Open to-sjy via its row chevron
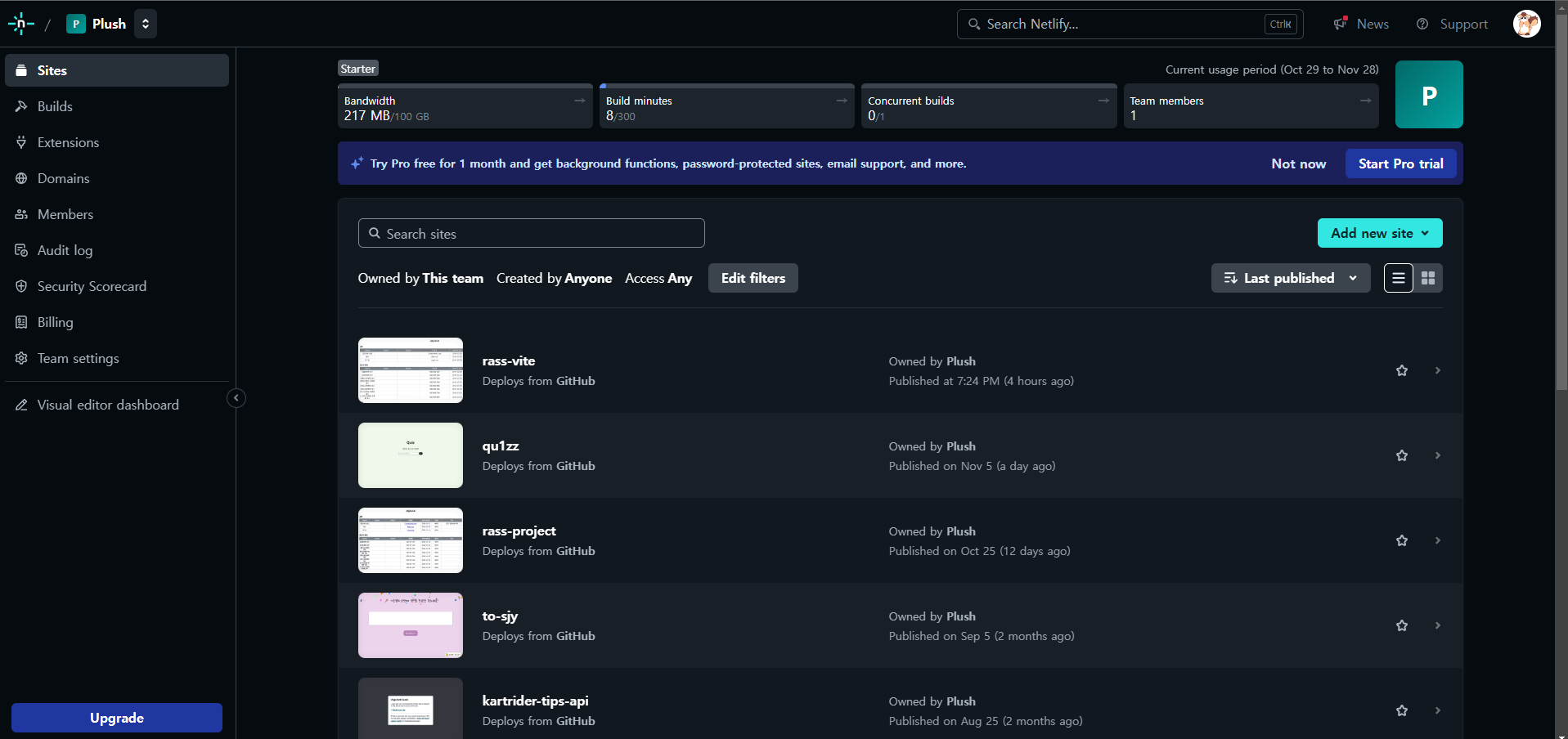 [1437, 625]
